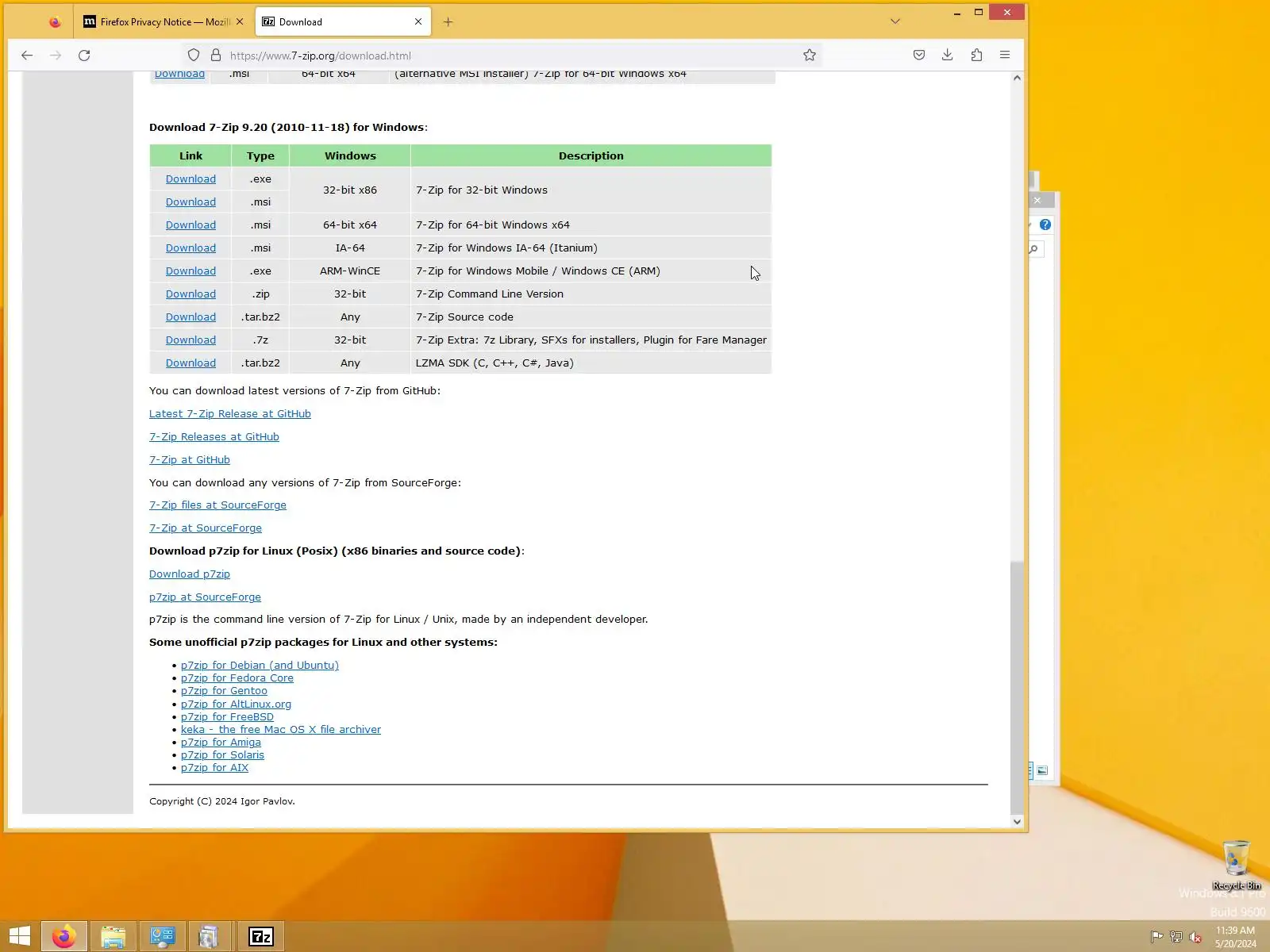Image resolution: width=1270 pixels, height=952 pixels.
Task: Download the 7-Zip Extra .7z package
Action: pyautogui.click(x=190, y=340)
